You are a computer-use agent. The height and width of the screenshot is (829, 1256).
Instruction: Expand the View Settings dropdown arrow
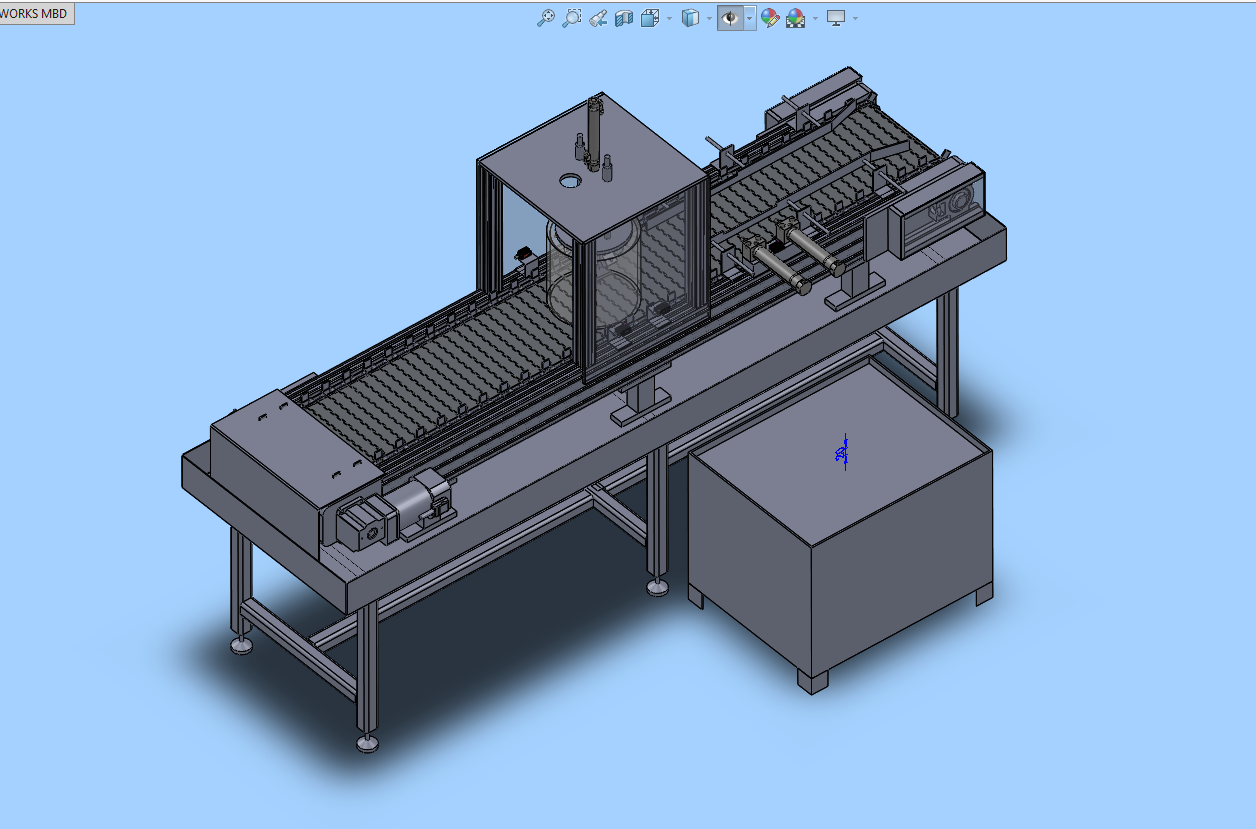(855, 18)
